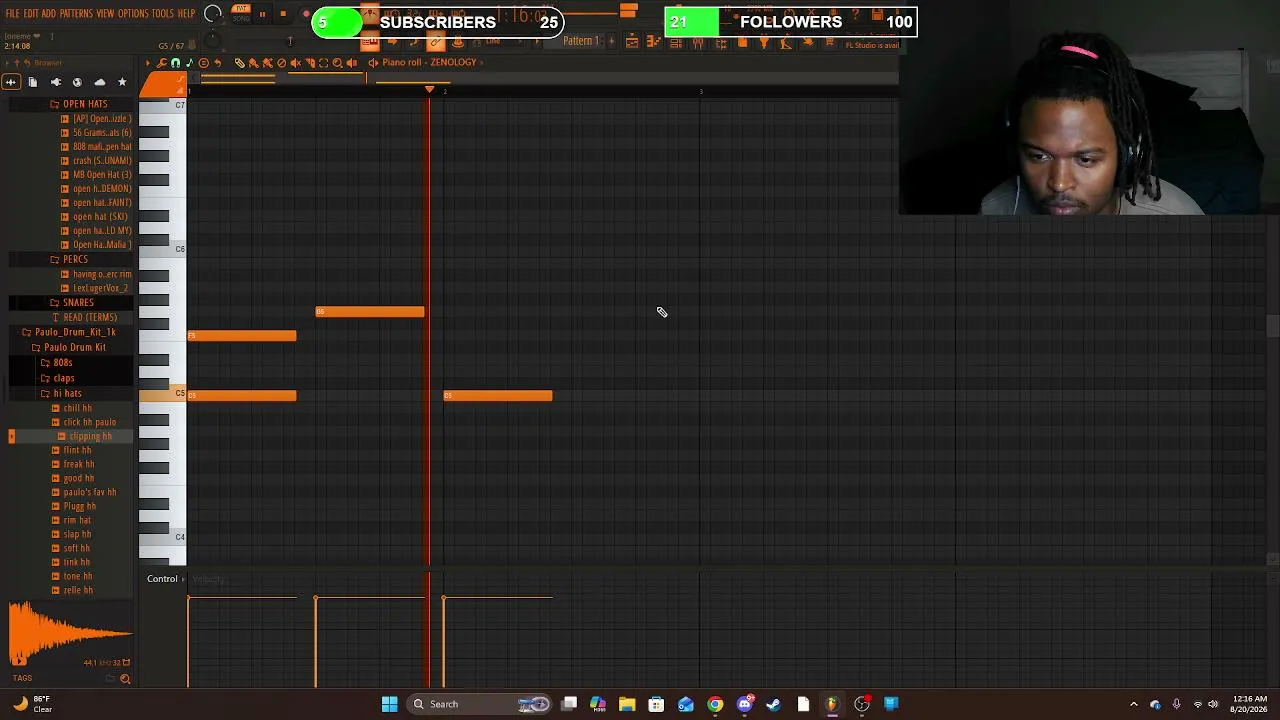
Task: Open piano roll menu wrench icon
Action: click(161, 63)
